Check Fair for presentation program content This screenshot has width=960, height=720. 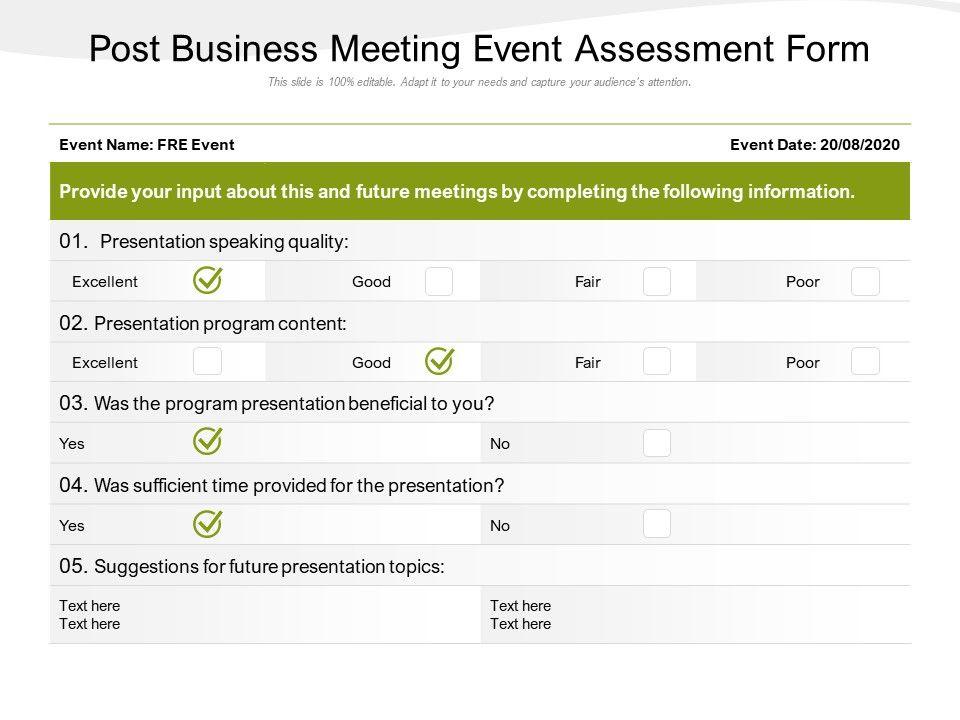(x=657, y=361)
